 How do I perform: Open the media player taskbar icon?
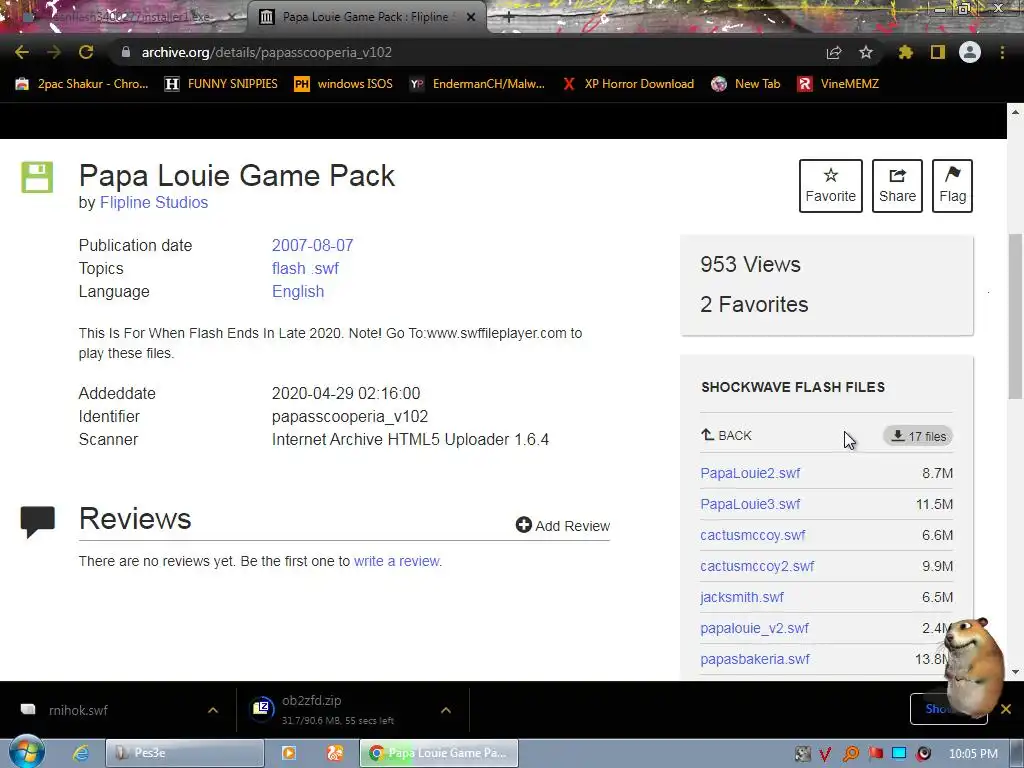click(289, 753)
